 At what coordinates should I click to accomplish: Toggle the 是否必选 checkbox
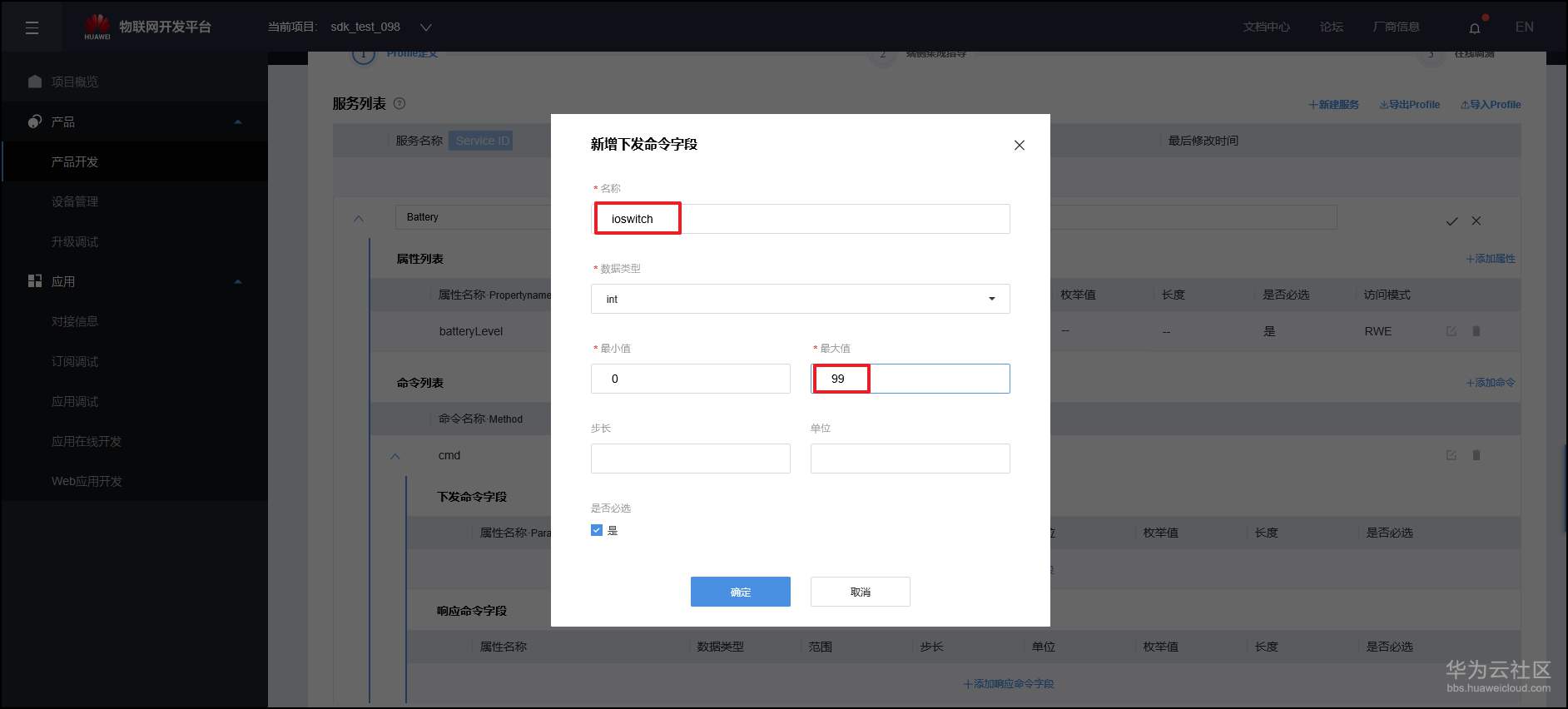point(597,530)
